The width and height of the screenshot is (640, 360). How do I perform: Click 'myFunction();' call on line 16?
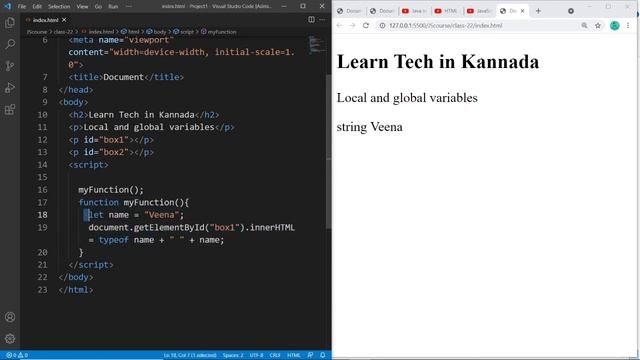coord(111,190)
